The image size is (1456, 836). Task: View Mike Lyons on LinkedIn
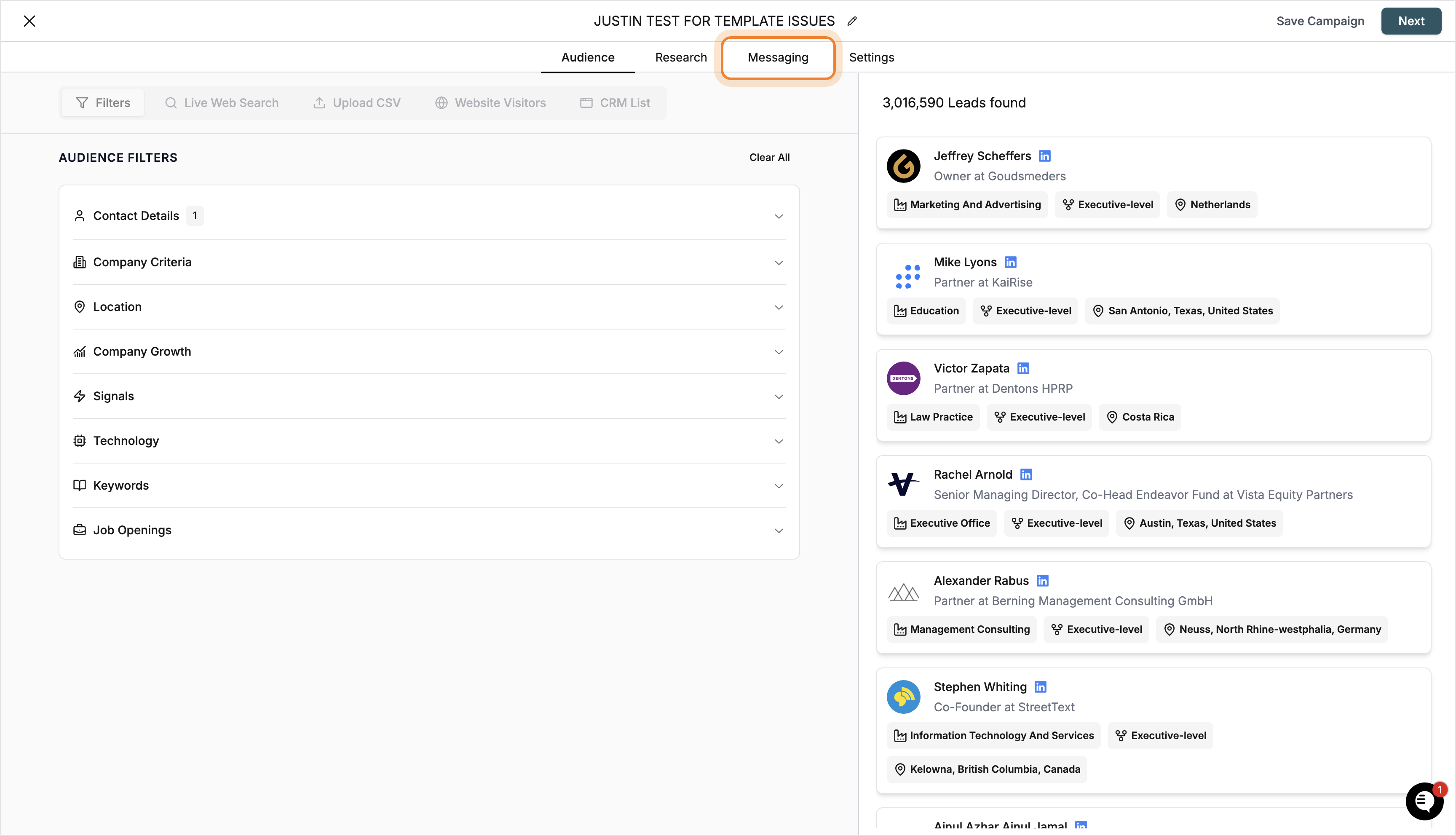coord(1011,262)
